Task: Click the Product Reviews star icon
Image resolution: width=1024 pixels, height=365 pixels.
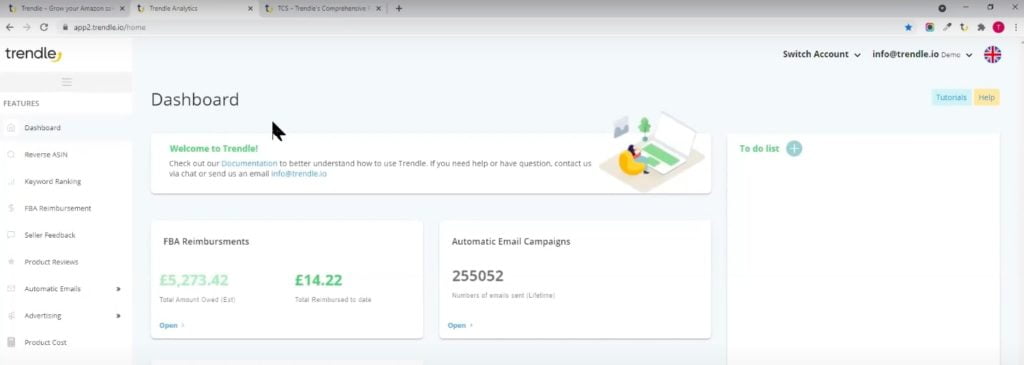Action: (11, 262)
